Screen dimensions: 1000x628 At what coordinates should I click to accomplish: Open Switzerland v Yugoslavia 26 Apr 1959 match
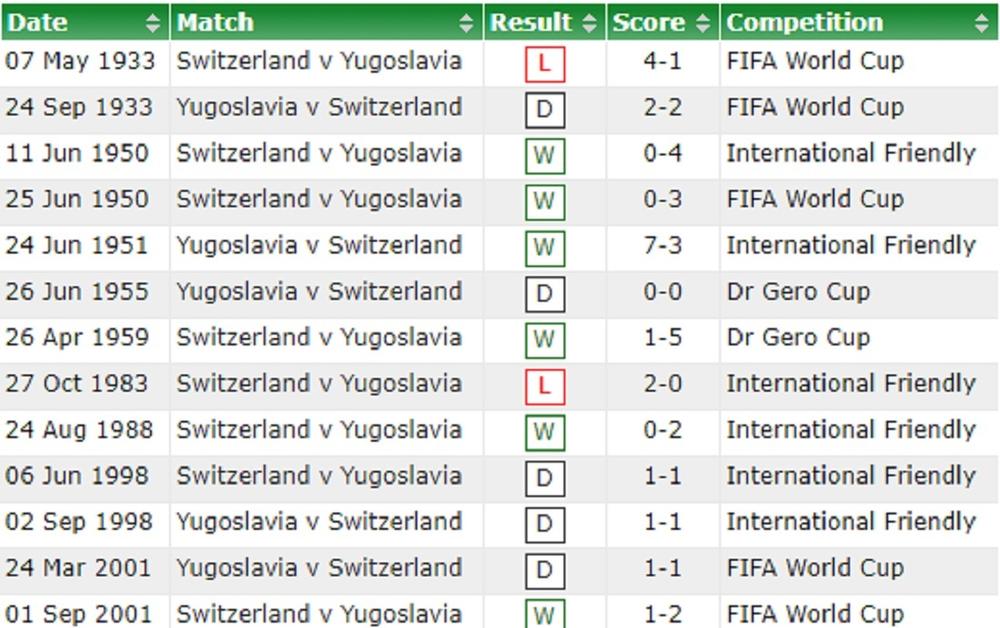(x=319, y=338)
